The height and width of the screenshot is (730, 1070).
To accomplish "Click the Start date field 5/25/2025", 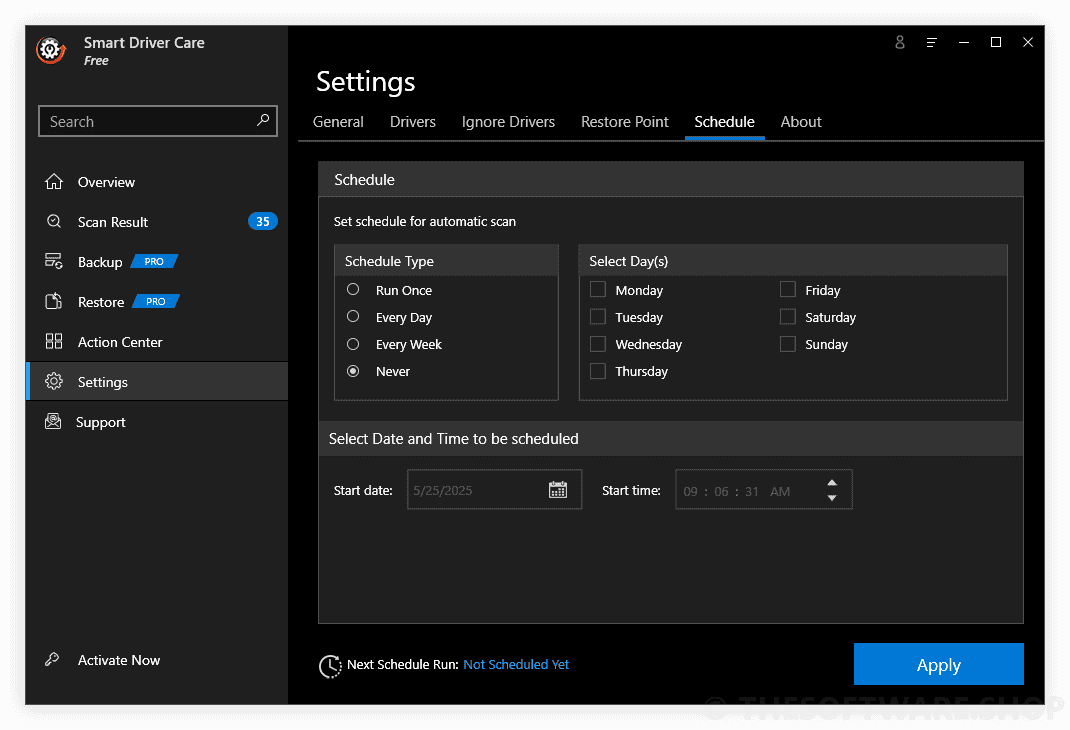I will (494, 489).
